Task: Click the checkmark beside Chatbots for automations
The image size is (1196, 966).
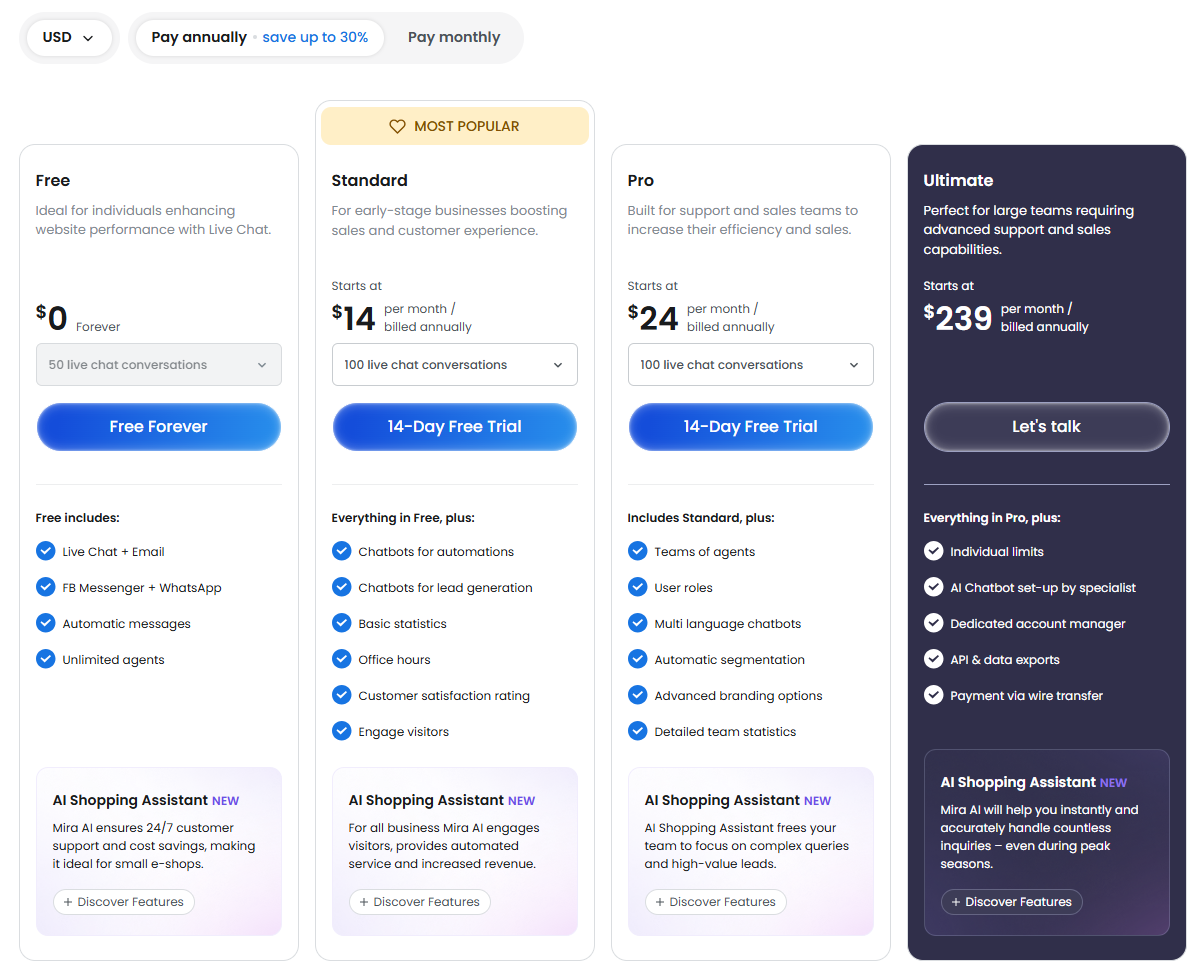Action: 341,551
